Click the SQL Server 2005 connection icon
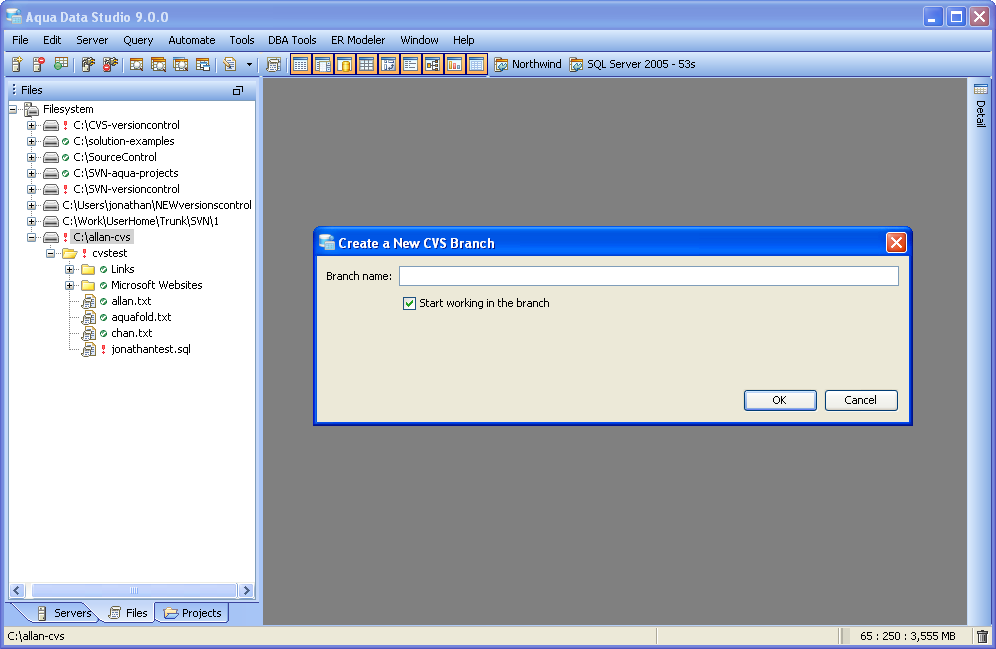 [x=576, y=64]
